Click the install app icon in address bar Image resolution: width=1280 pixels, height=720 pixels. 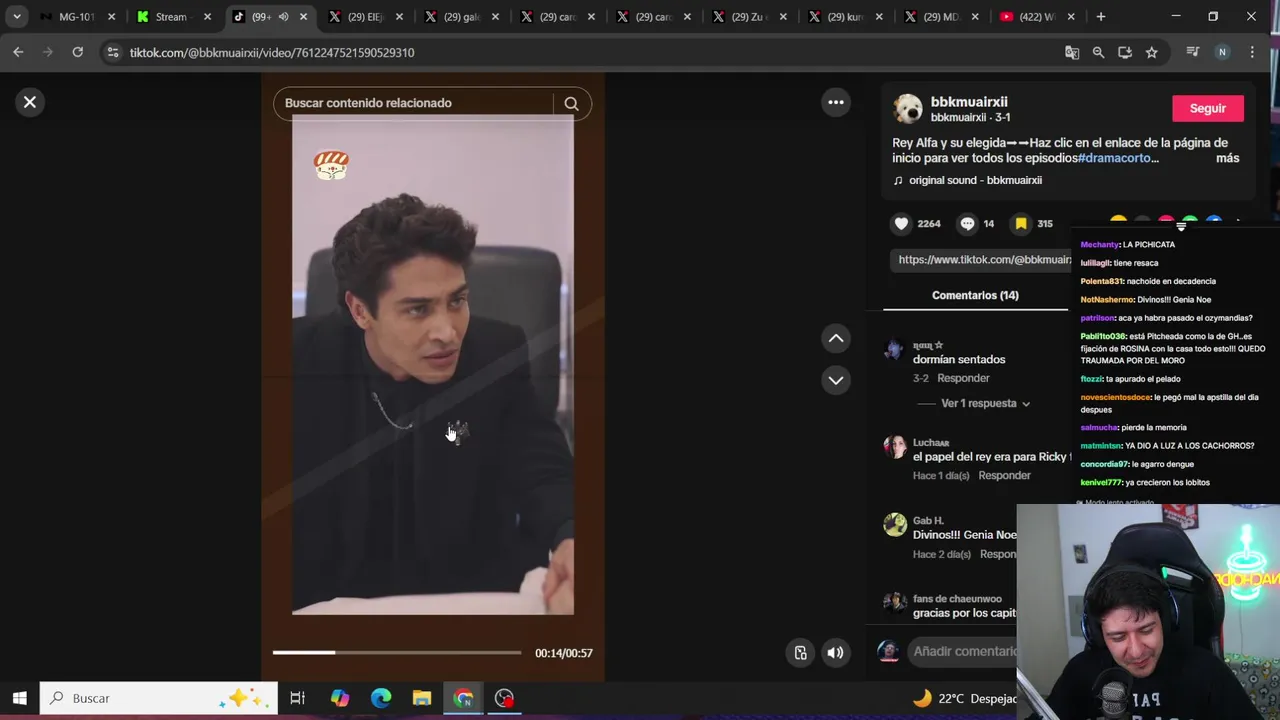(1125, 52)
